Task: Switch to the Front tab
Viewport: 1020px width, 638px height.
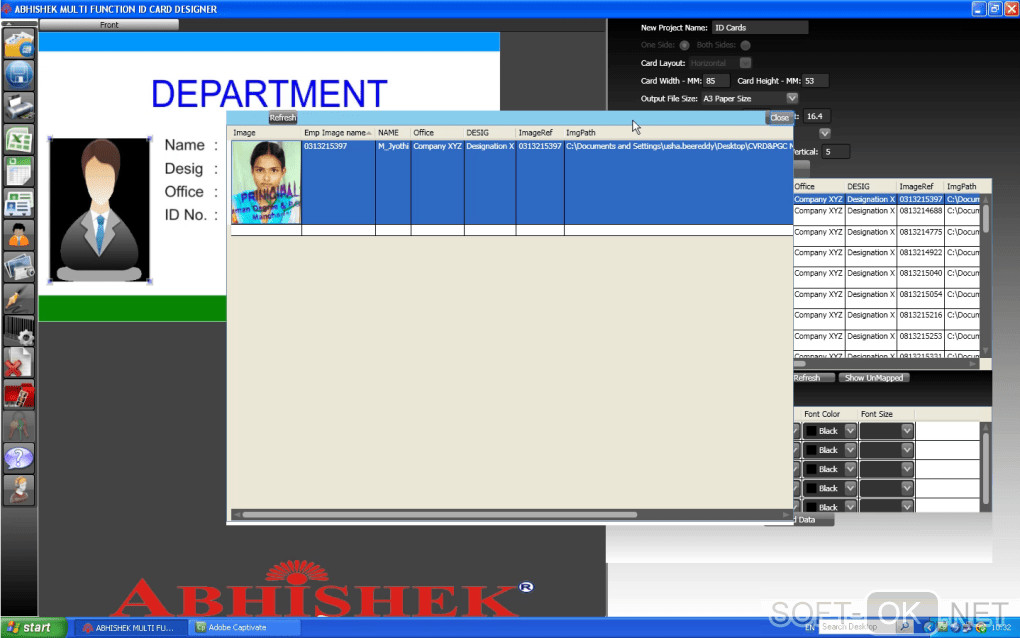Action: tap(109, 25)
